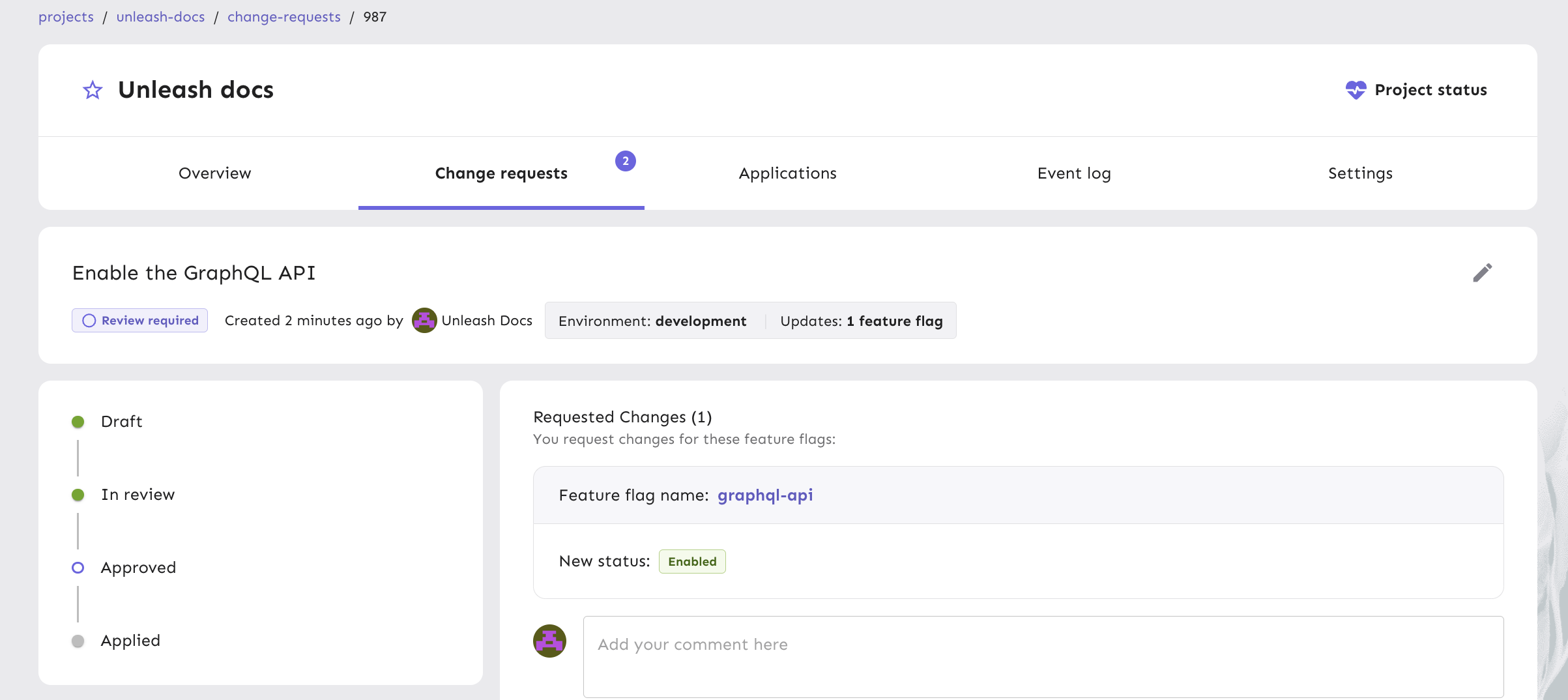1568x700 pixels.
Task: Go to the Settings tab
Action: tap(1360, 173)
